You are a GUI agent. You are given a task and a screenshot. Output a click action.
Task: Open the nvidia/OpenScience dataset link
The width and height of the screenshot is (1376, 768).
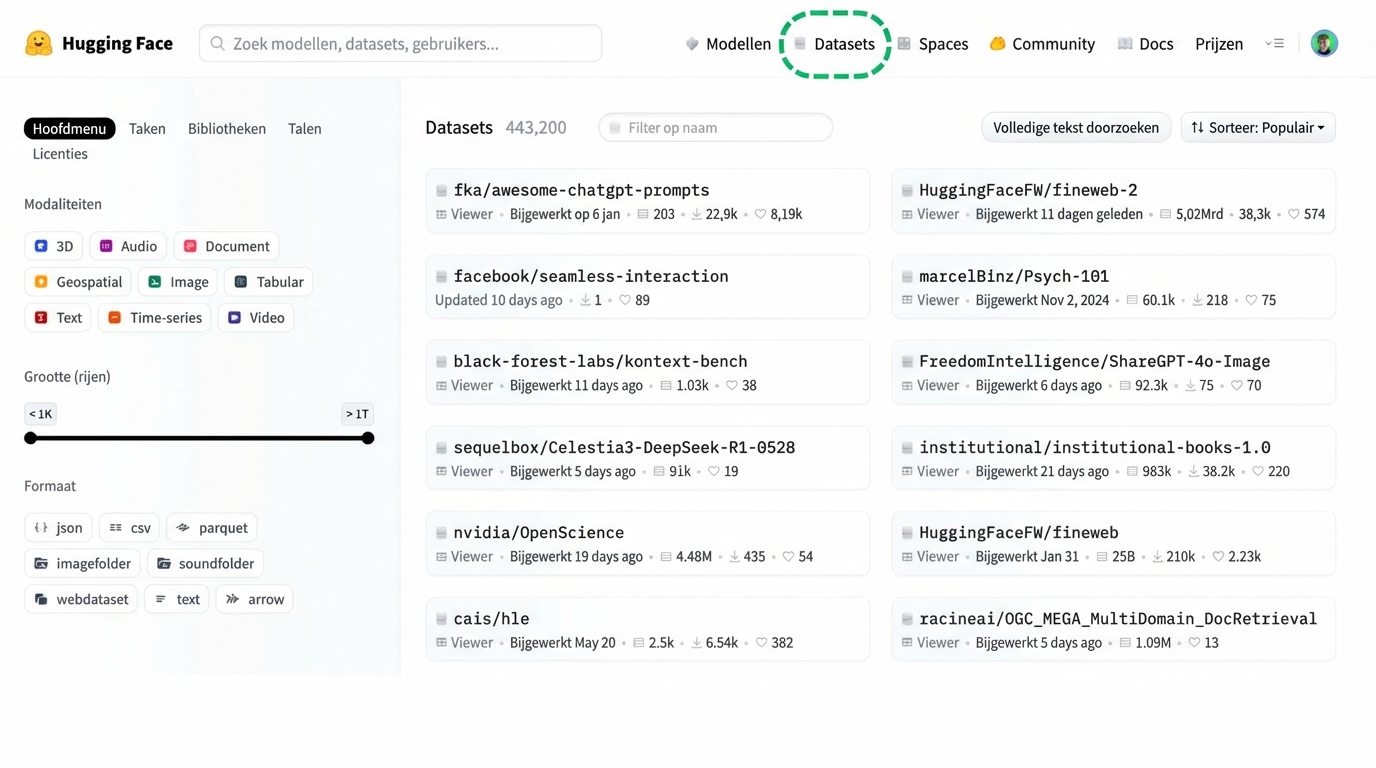tap(538, 533)
